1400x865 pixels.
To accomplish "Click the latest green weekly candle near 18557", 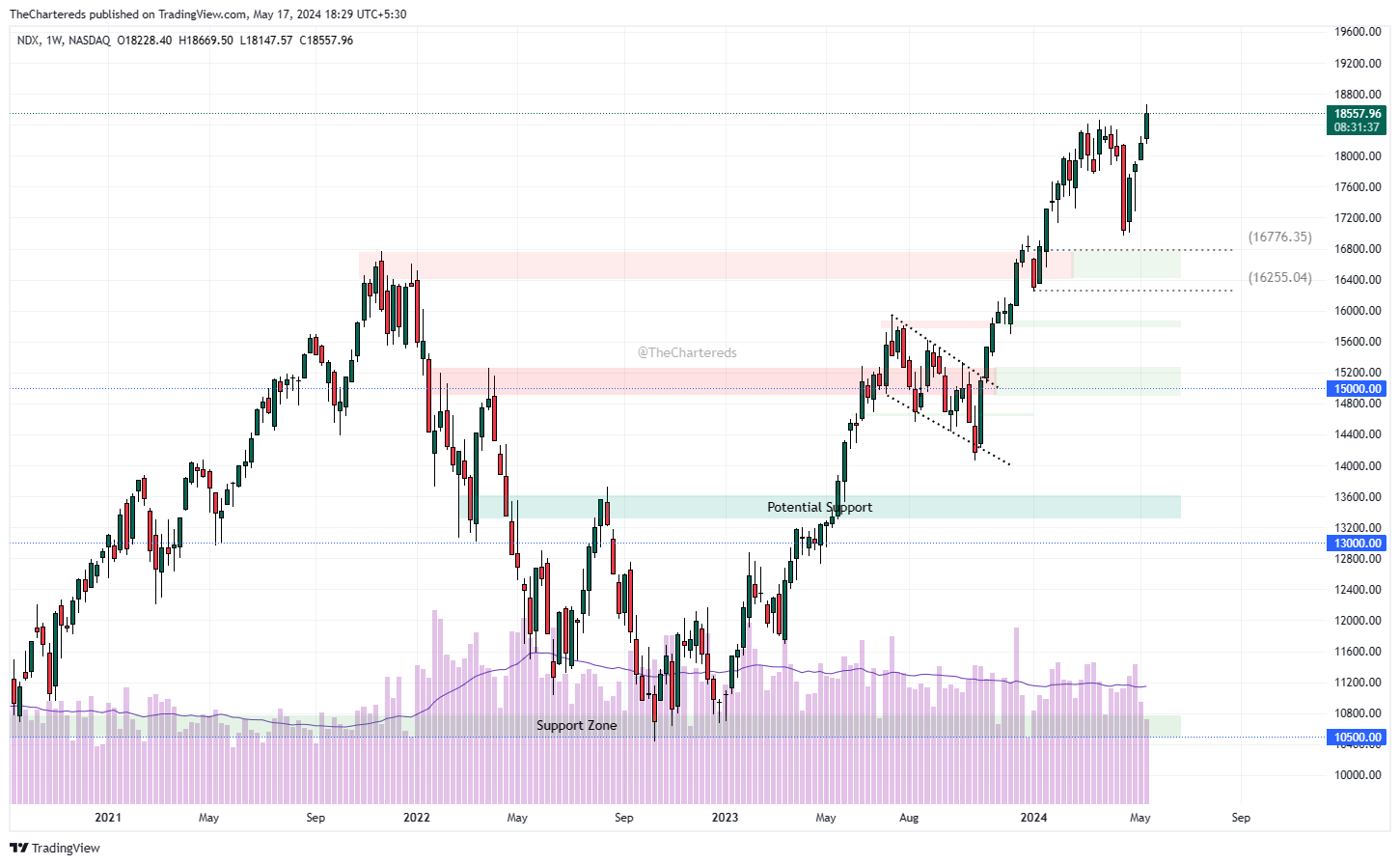I will (x=1146, y=126).
